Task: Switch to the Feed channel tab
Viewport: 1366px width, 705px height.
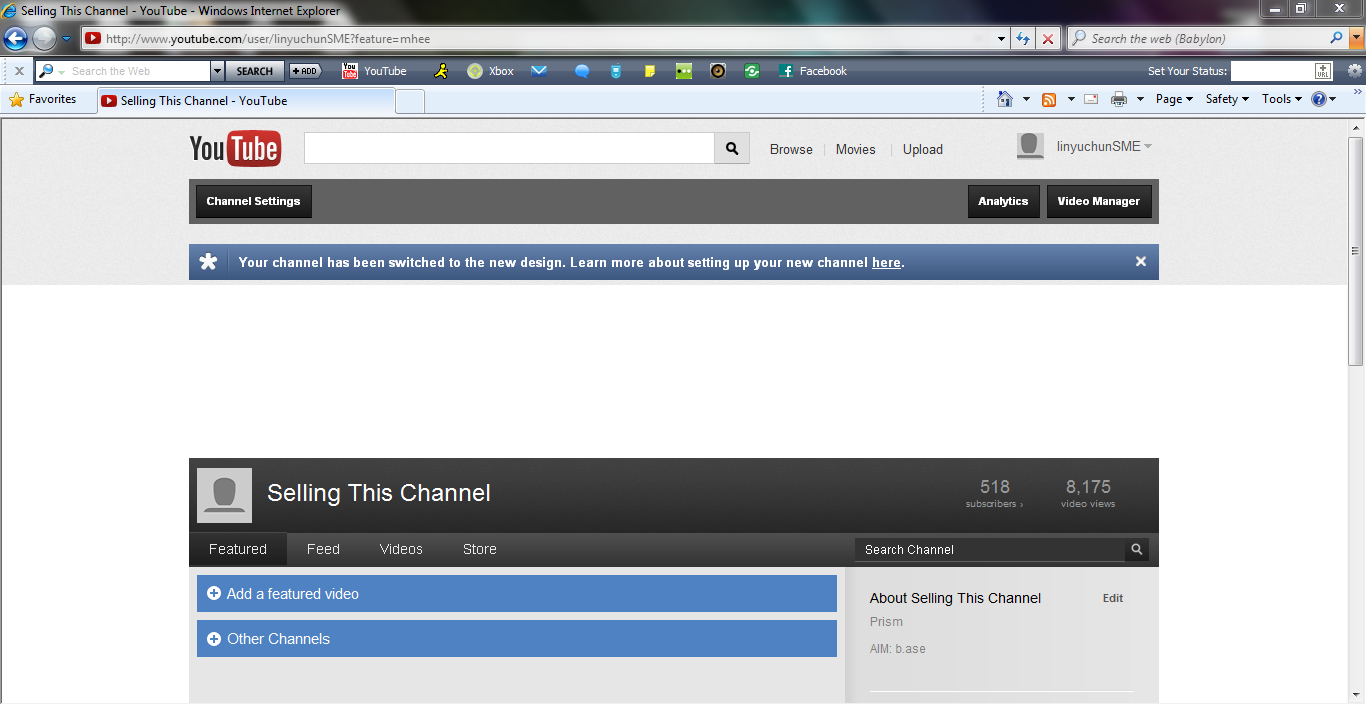Action: 323,549
